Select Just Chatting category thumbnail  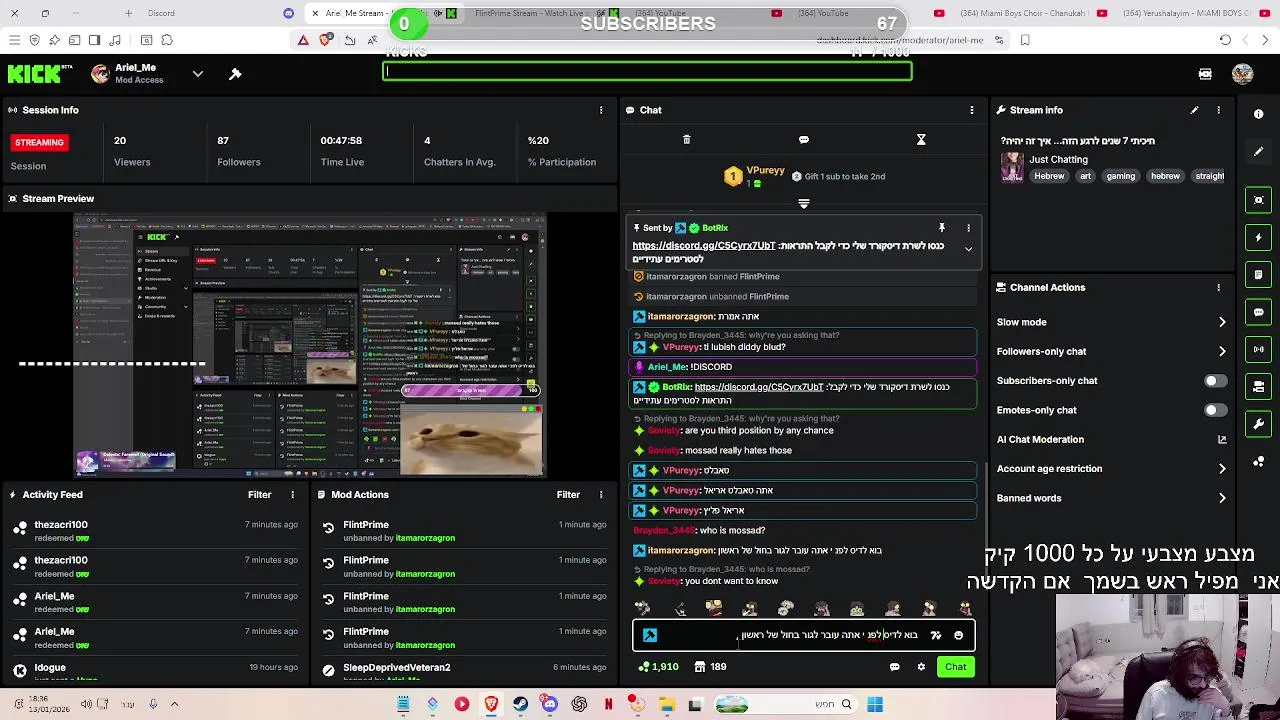point(1012,167)
